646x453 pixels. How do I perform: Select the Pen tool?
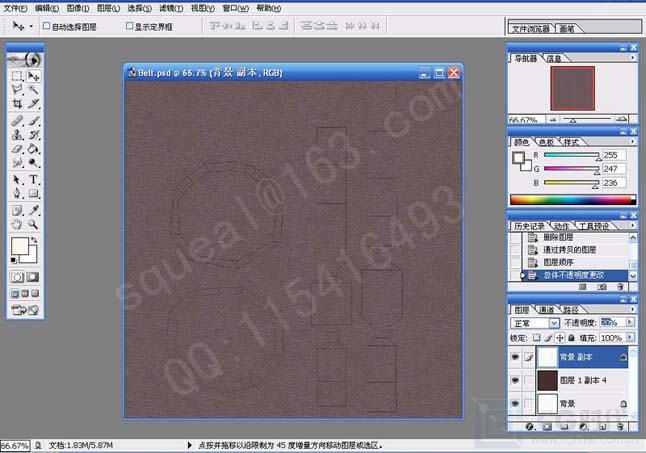17,193
